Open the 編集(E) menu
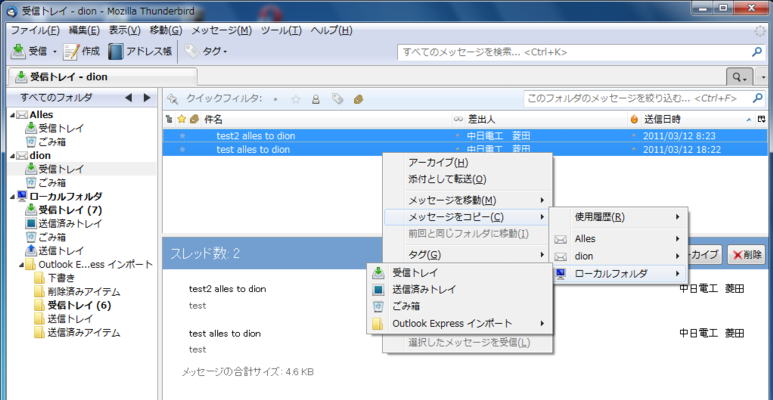The width and height of the screenshot is (773, 400). [84, 30]
